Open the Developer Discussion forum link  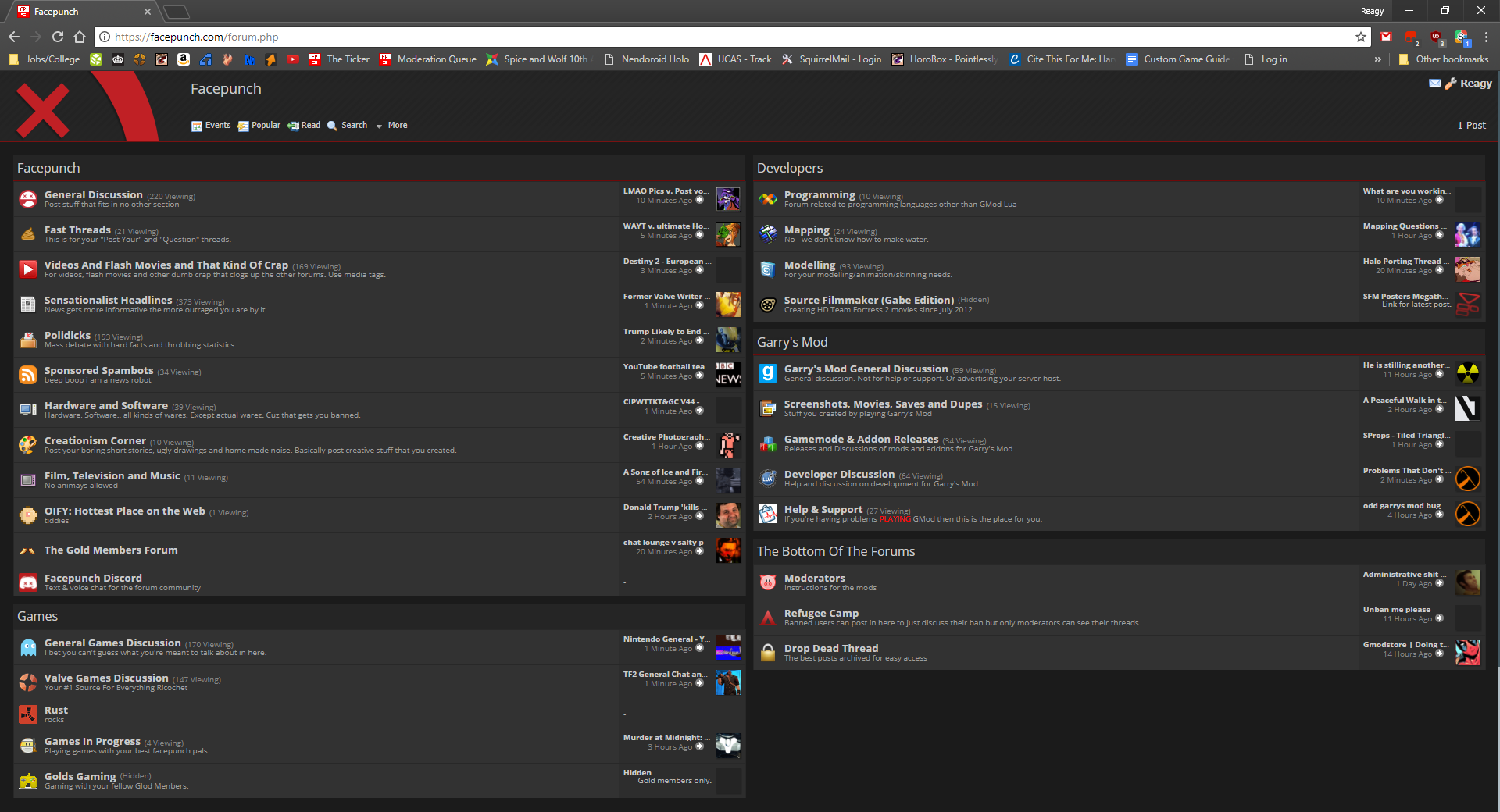tap(839, 474)
